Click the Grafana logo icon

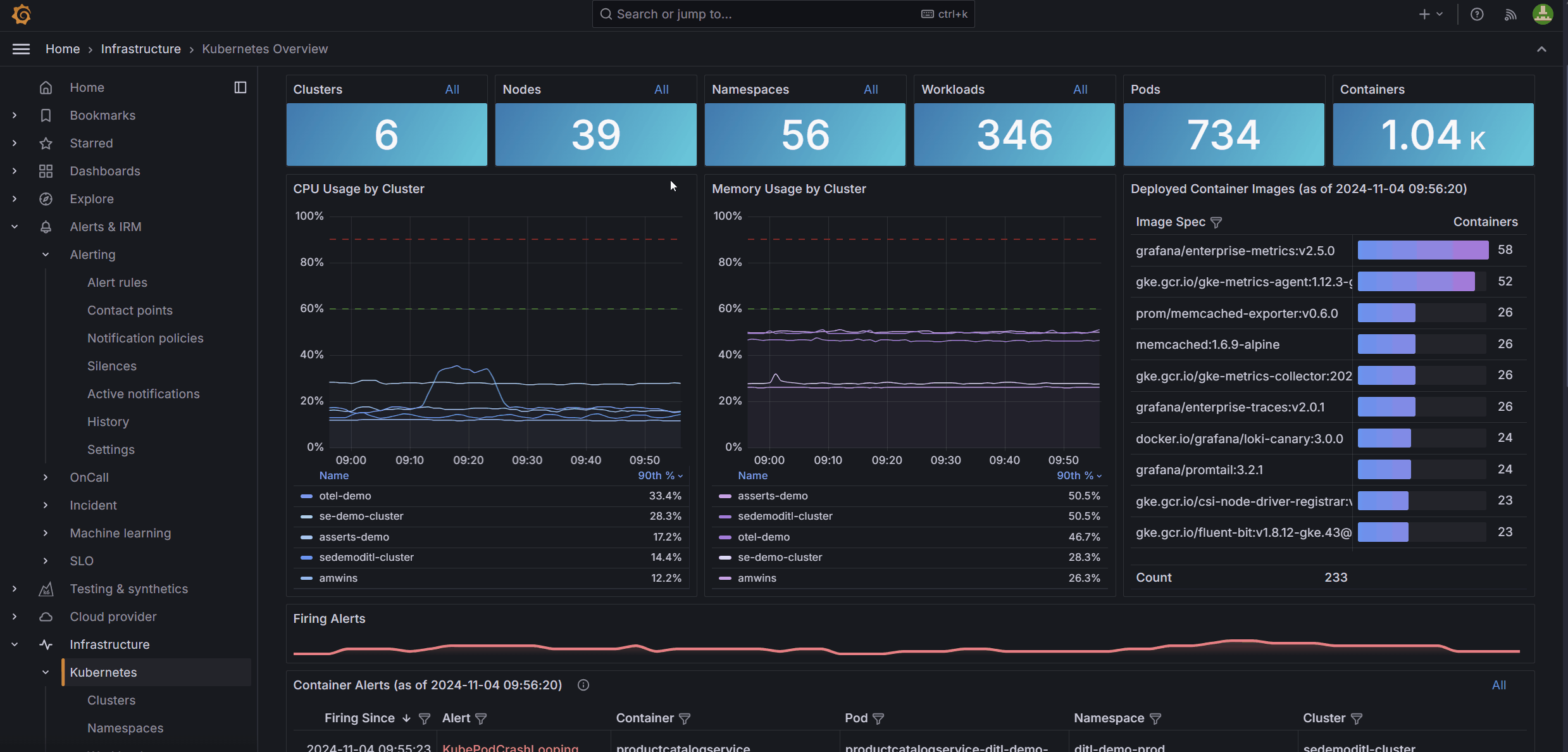coord(22,14)
